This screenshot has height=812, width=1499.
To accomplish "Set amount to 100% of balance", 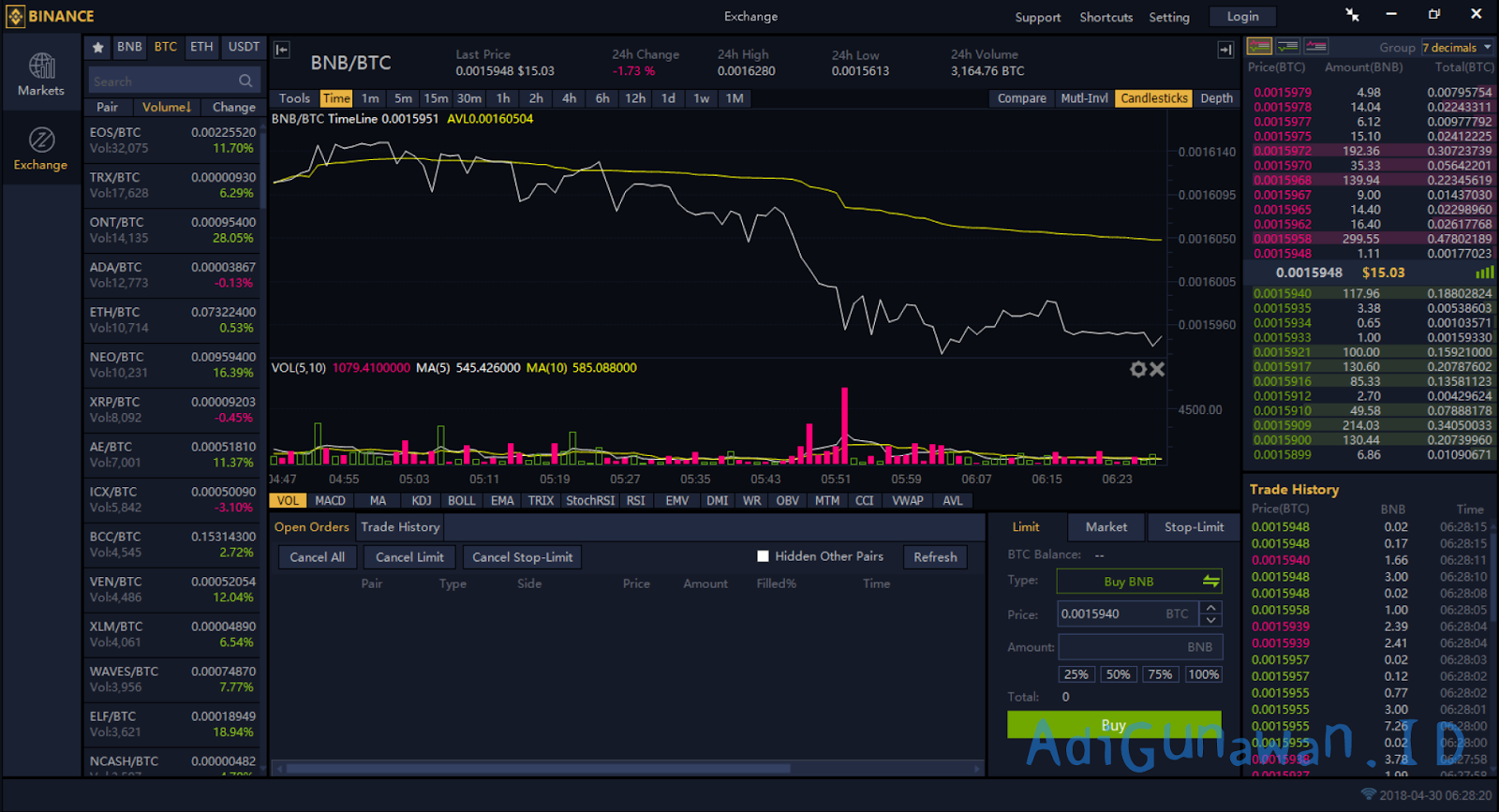I will (x=1203, y=674).
